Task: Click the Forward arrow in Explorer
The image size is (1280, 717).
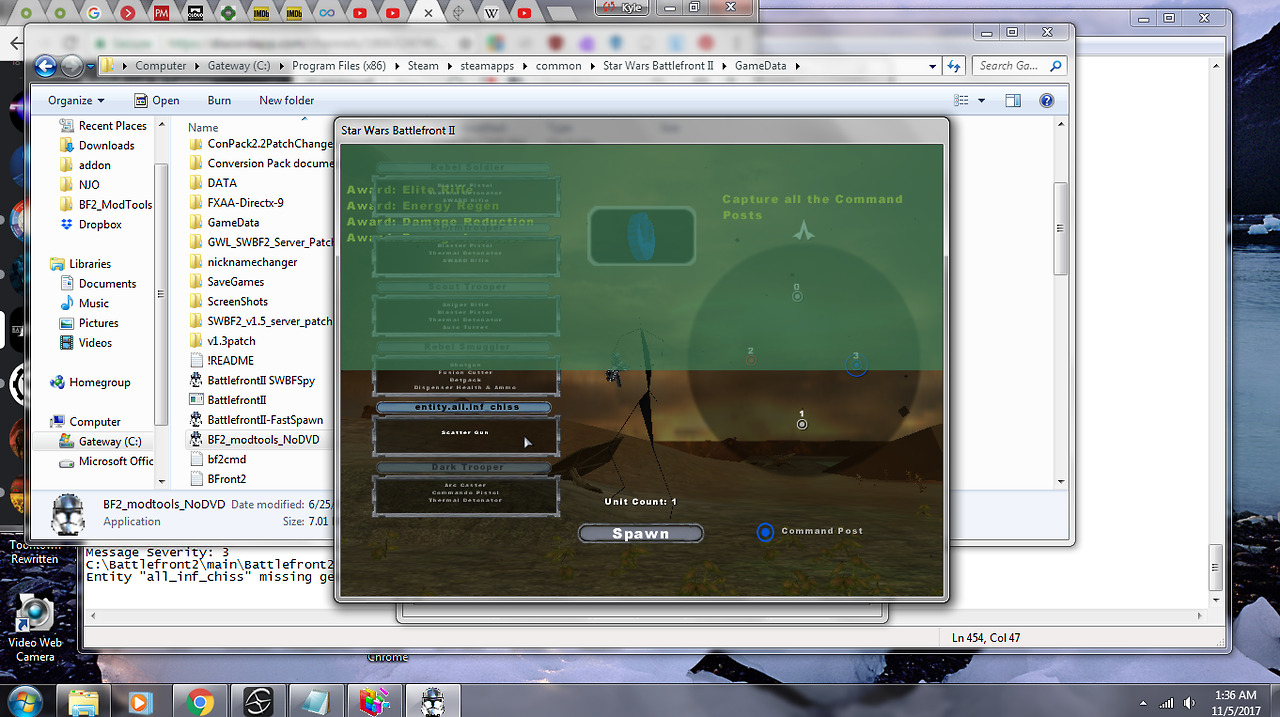Action: pos(71,66)
